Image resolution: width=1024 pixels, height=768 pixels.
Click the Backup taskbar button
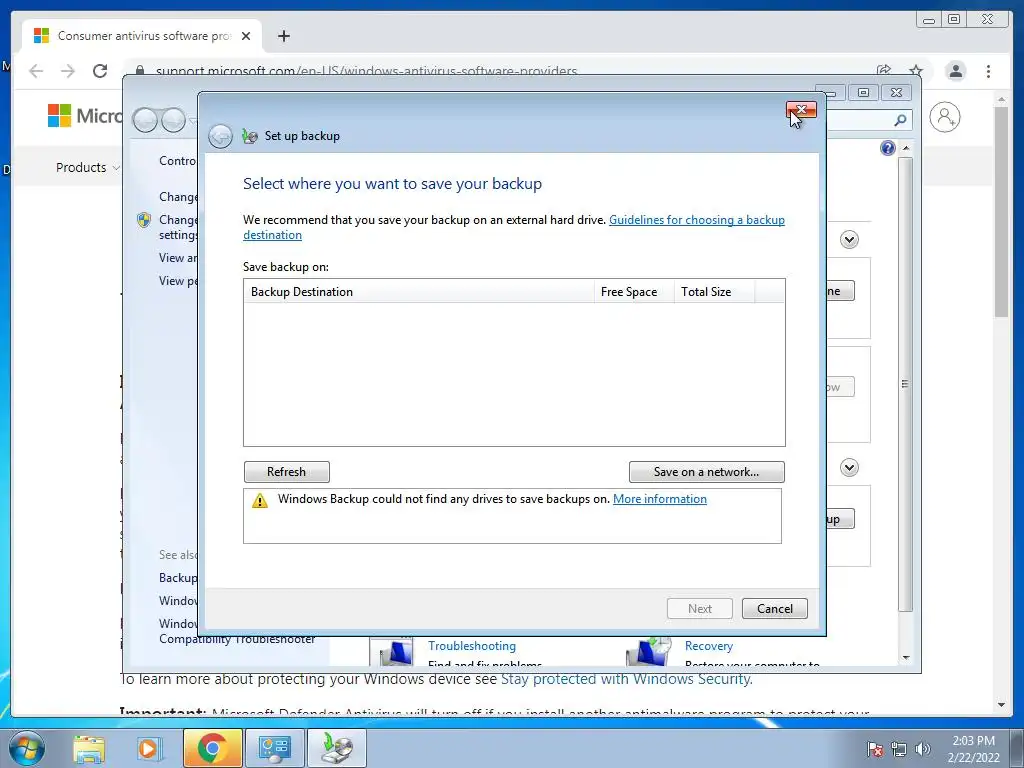pyautogui.click(x=337, y=748)
